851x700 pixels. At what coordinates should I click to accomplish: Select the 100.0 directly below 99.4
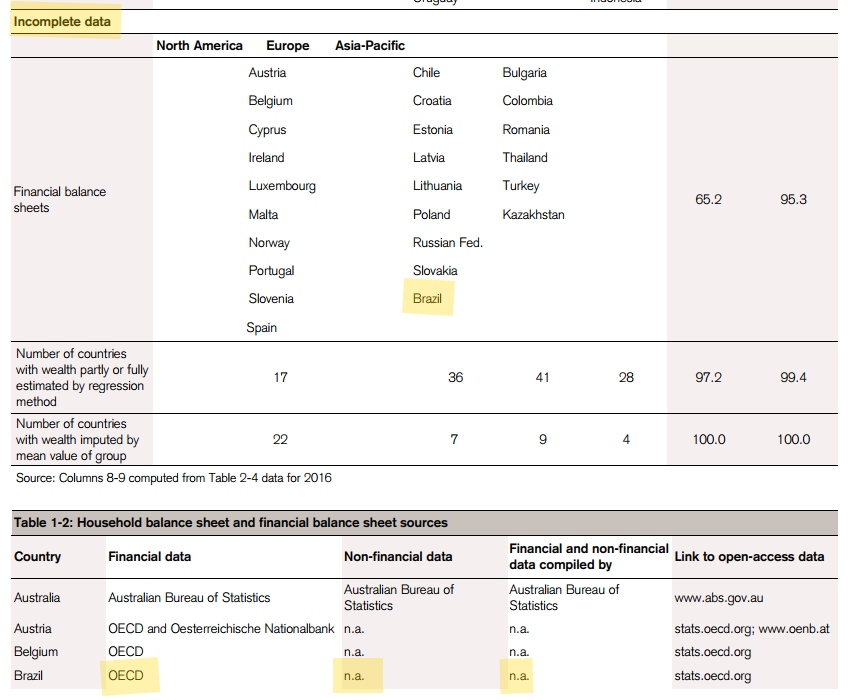click(x=793, y=439)
